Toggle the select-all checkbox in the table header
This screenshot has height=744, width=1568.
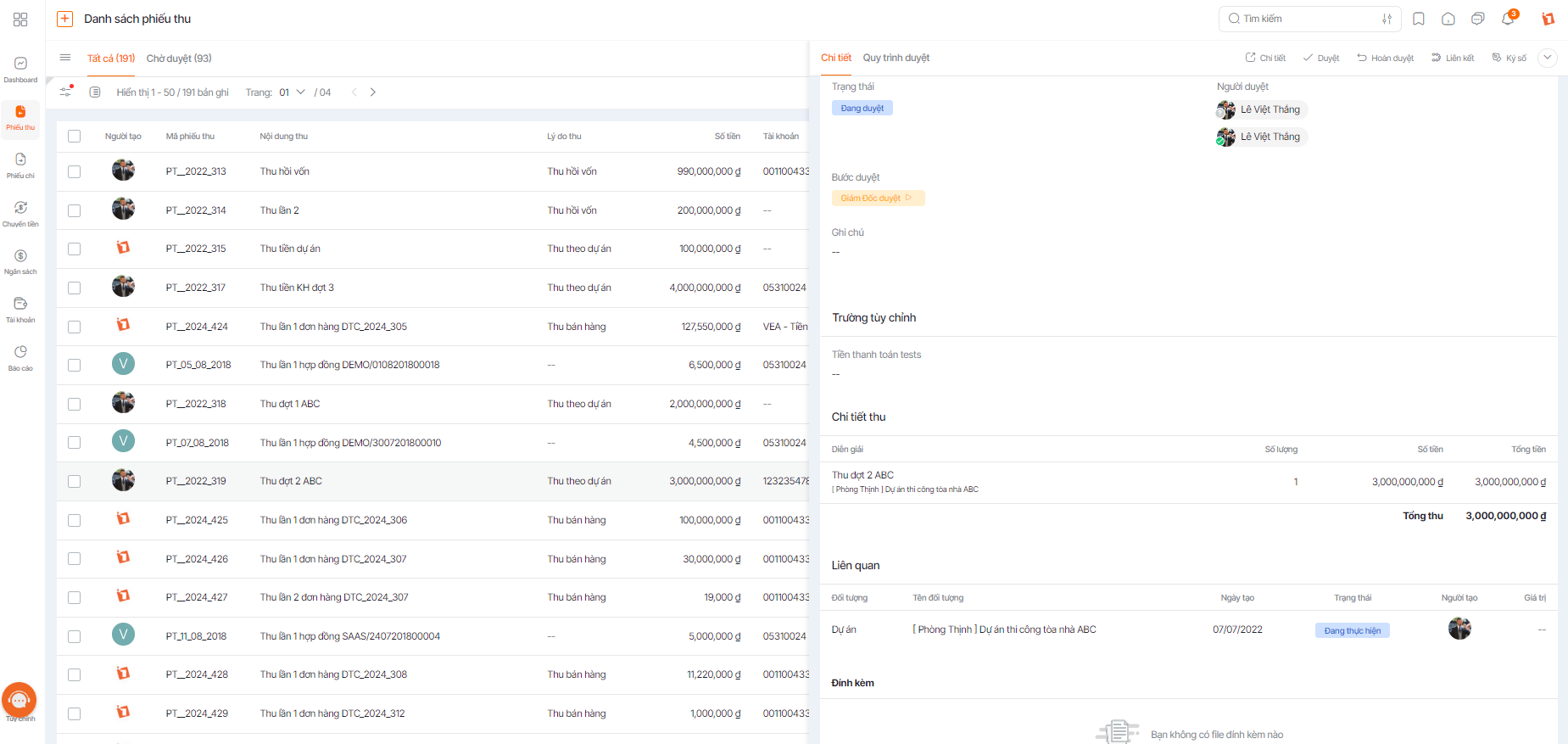pos(75,136)
